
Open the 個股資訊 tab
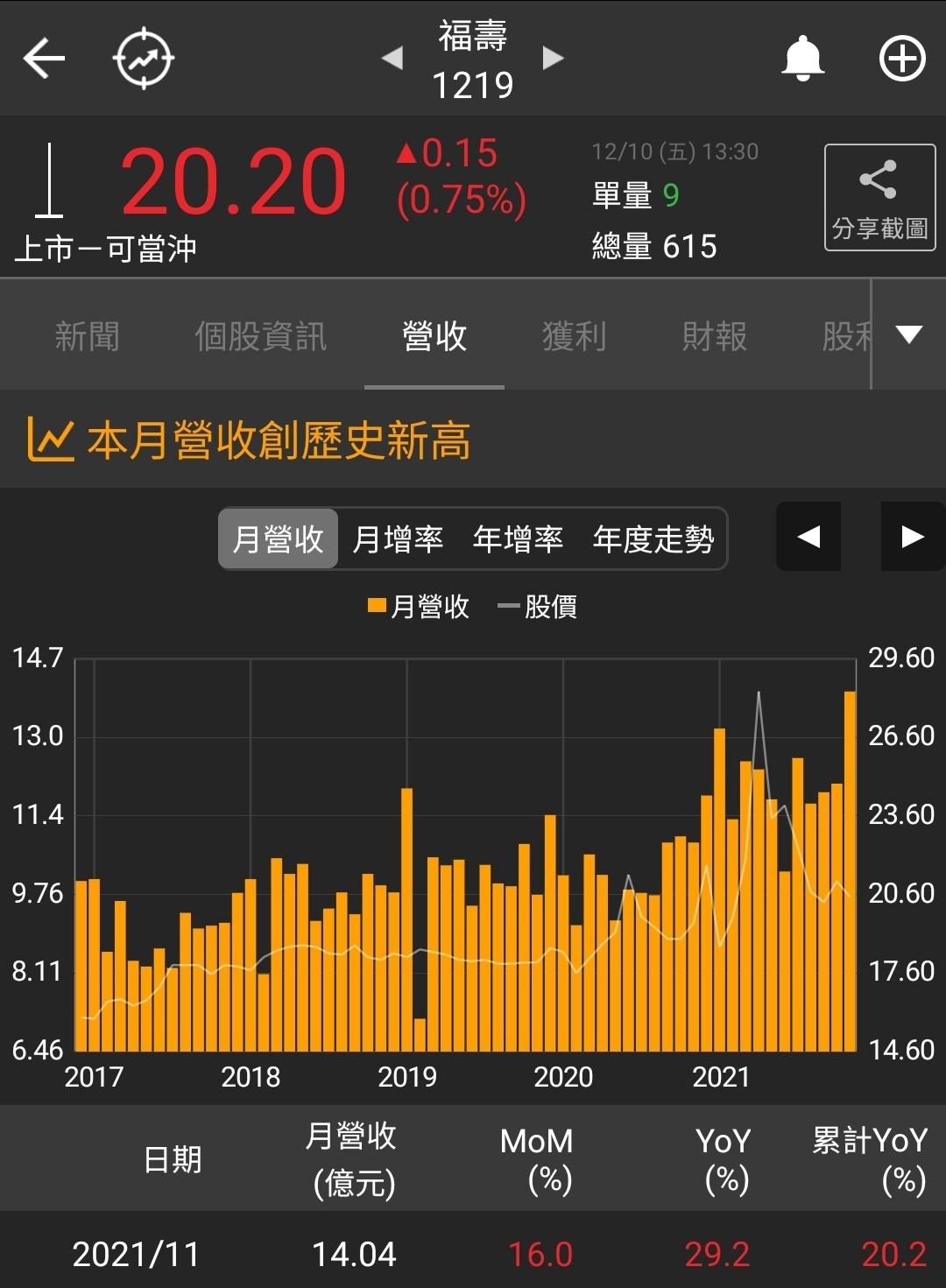pos(260,336)
